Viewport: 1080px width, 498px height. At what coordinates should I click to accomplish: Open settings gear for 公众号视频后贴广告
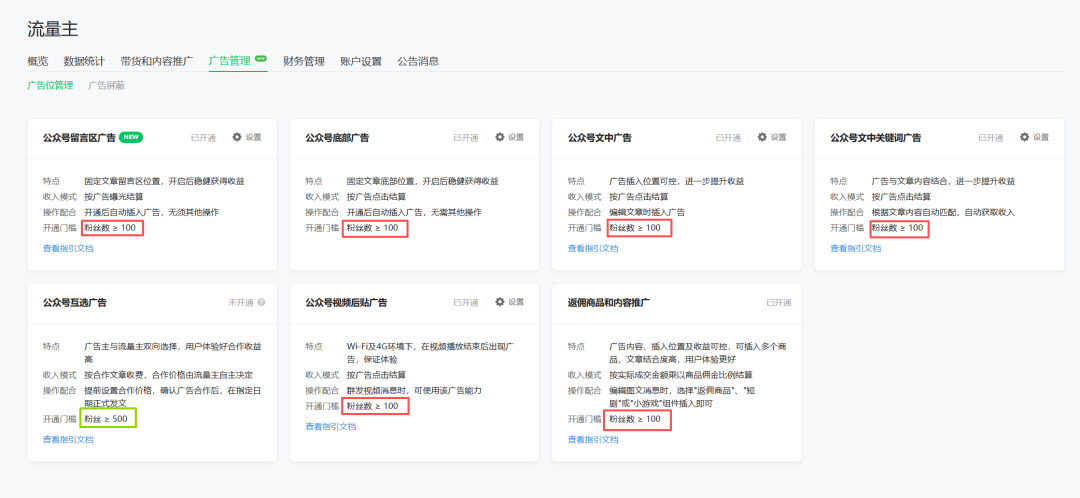pyautogui.click(x=499, y=302)
